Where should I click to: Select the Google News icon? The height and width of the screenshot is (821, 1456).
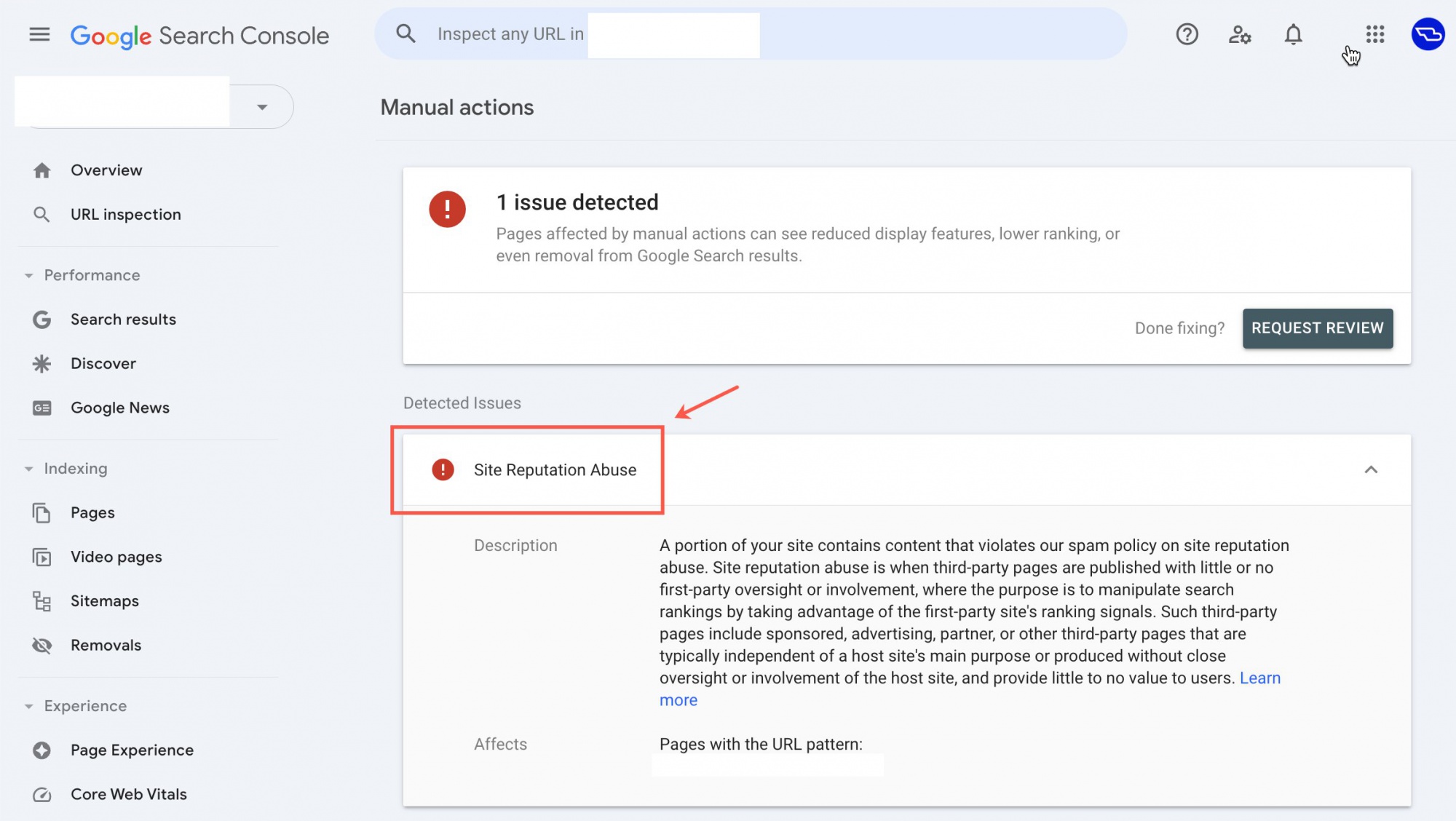coord(40,408)
